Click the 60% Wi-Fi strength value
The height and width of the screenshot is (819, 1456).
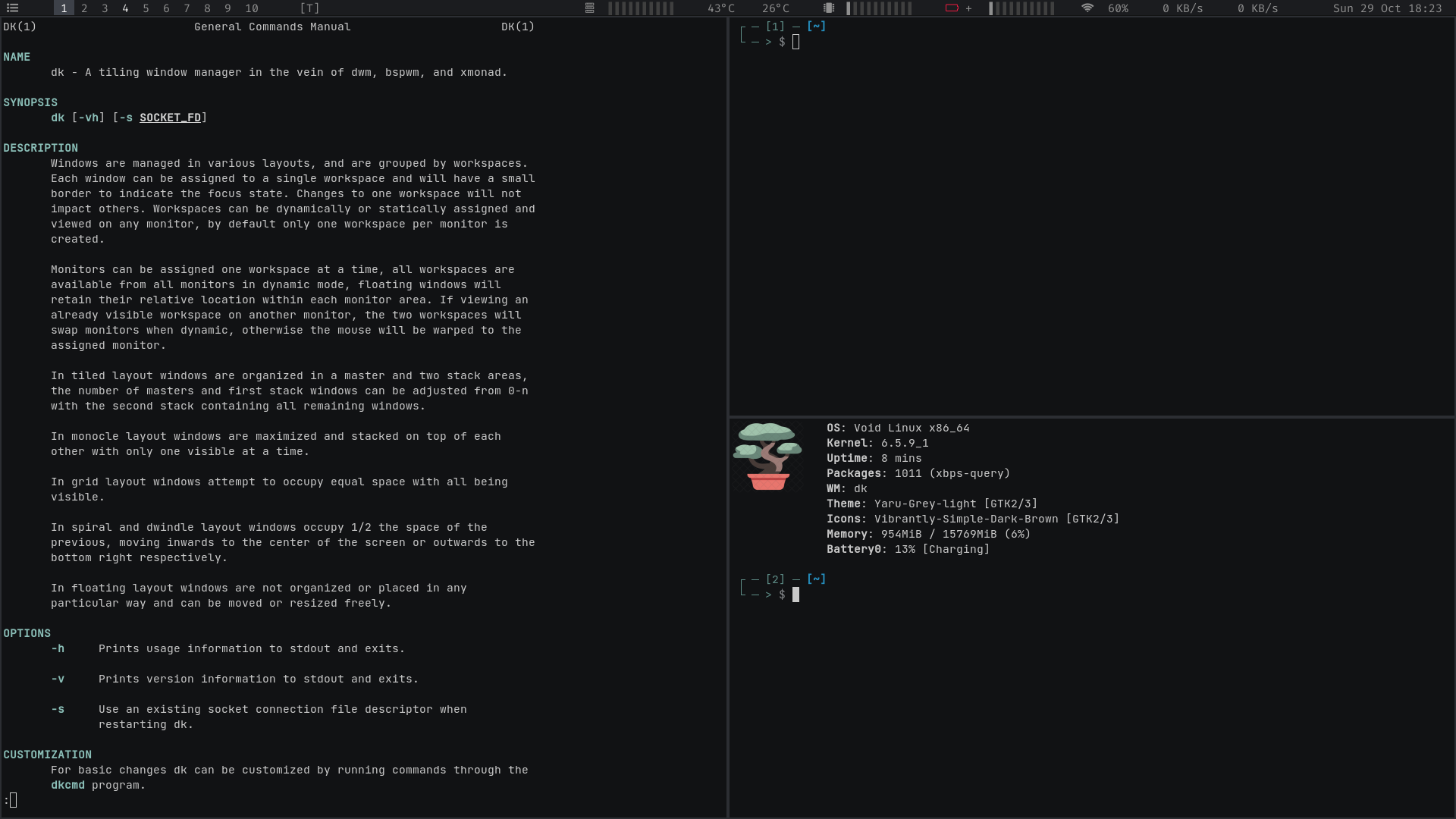1118,8
